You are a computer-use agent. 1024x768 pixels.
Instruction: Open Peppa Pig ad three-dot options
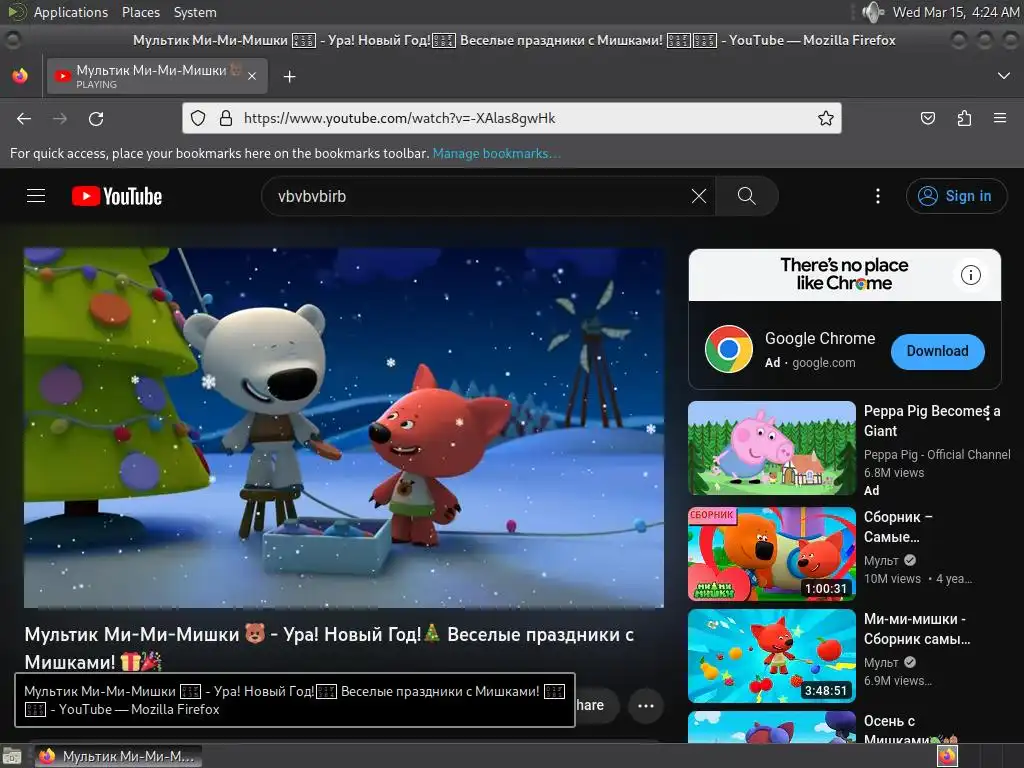pyautogui.click(x=988, y=412)
